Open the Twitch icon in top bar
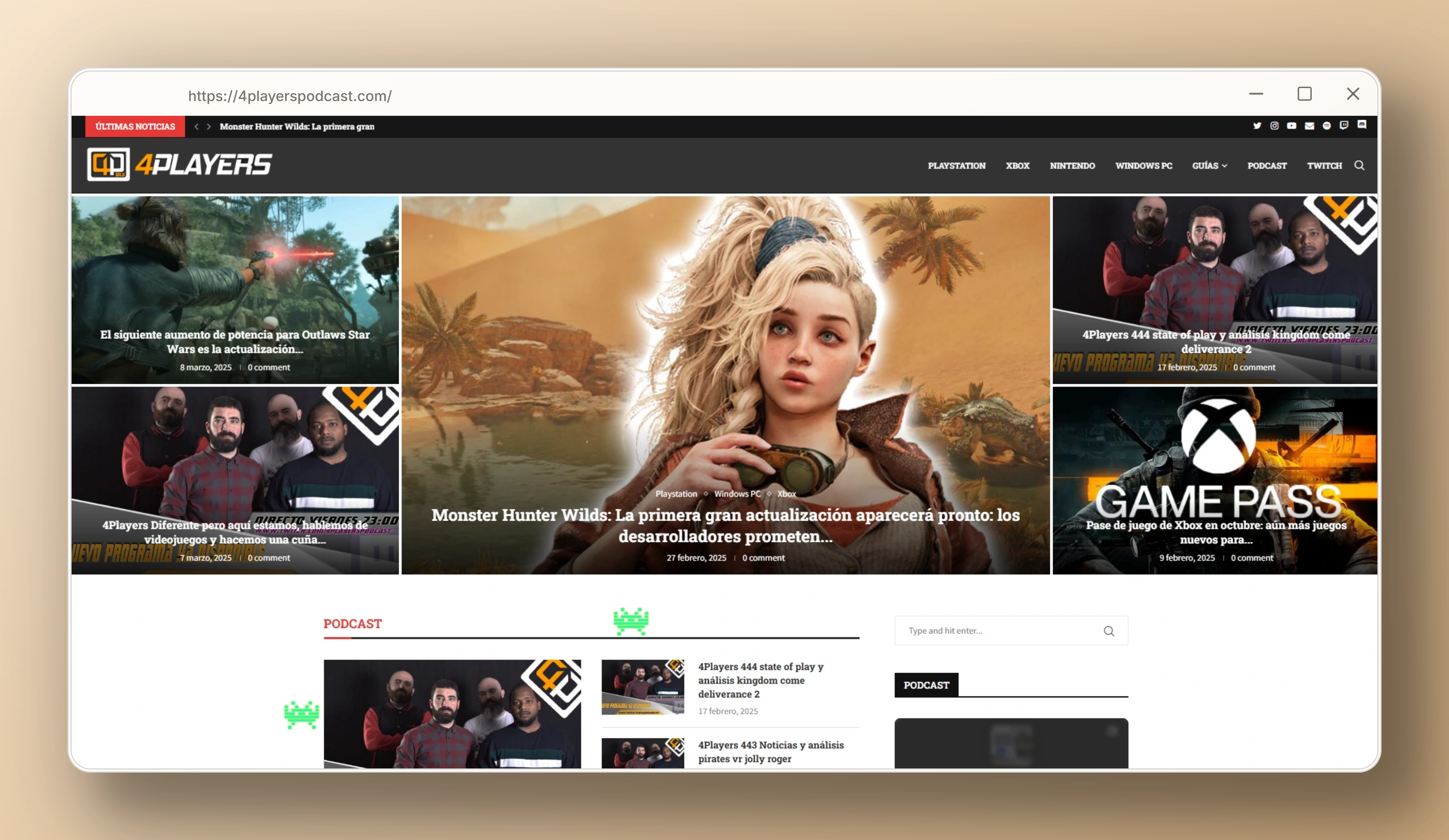Viewport: 1449px width, 840px height. point(1344,125)
